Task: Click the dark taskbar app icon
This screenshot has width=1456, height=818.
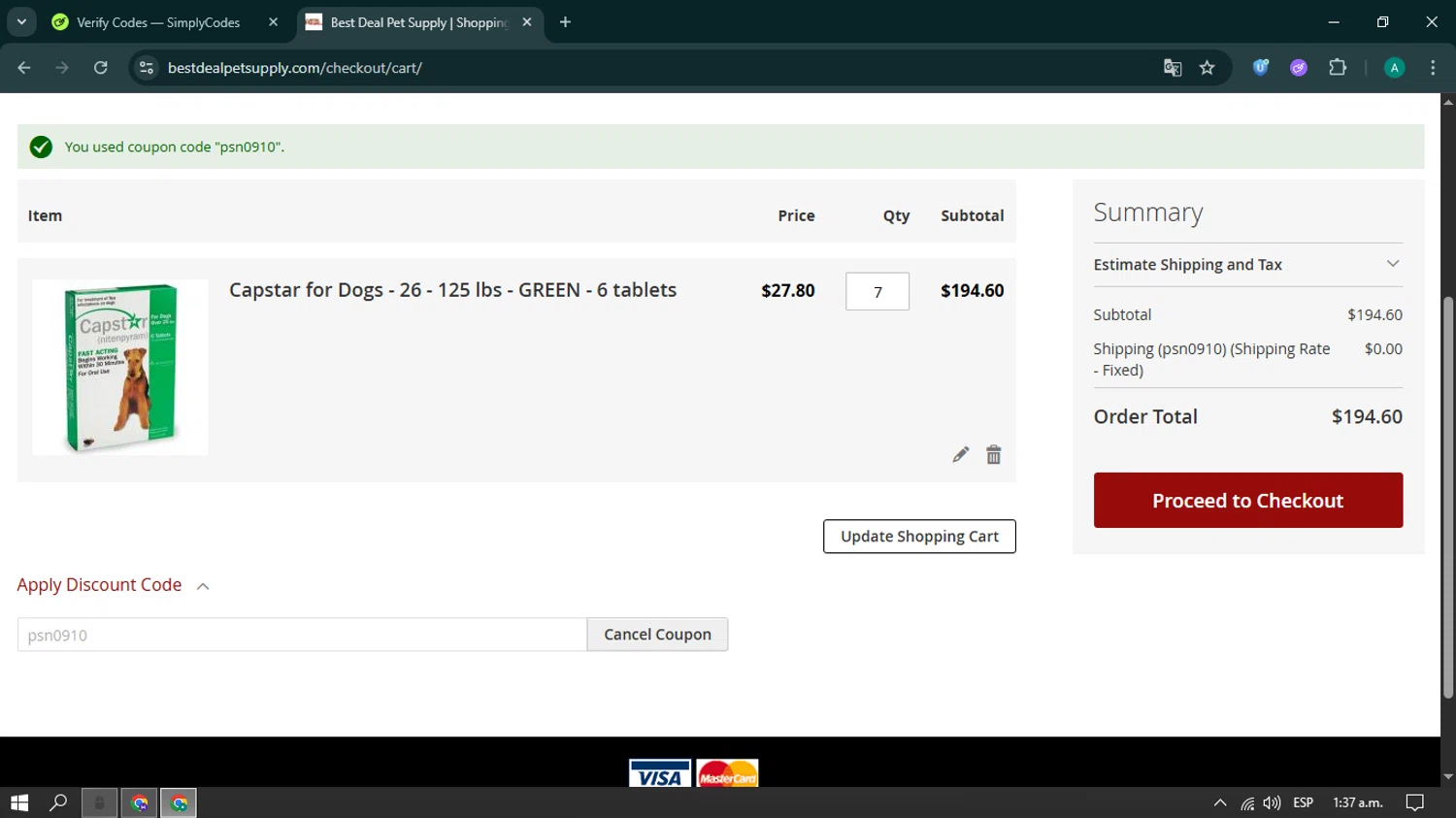Action: 99,802
